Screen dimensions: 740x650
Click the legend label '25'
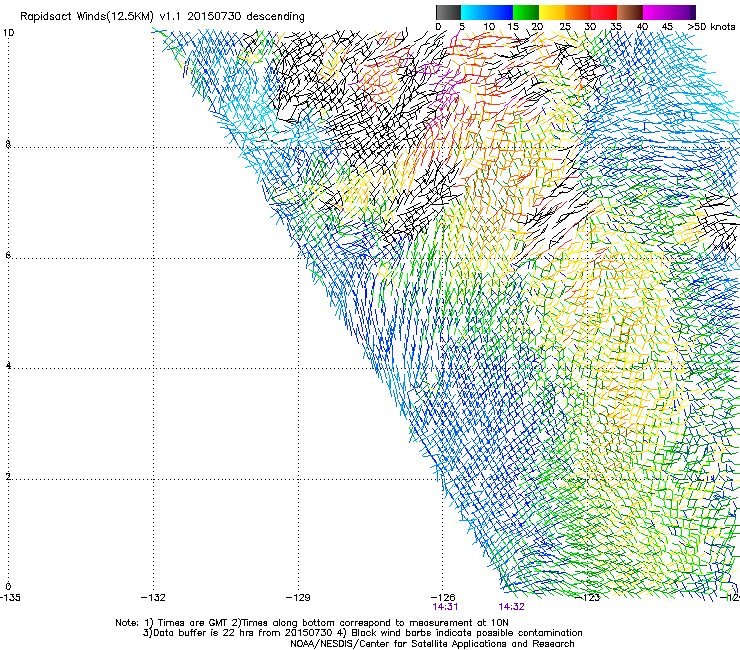pos(565,27)
